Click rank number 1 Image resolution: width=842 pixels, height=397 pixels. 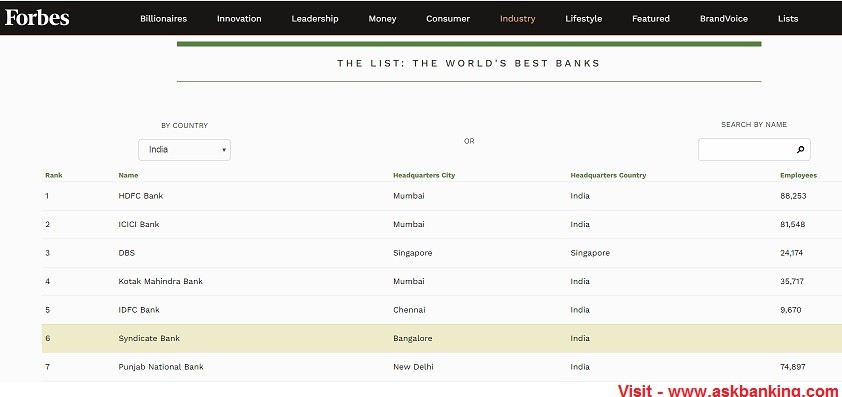(47, 196)
